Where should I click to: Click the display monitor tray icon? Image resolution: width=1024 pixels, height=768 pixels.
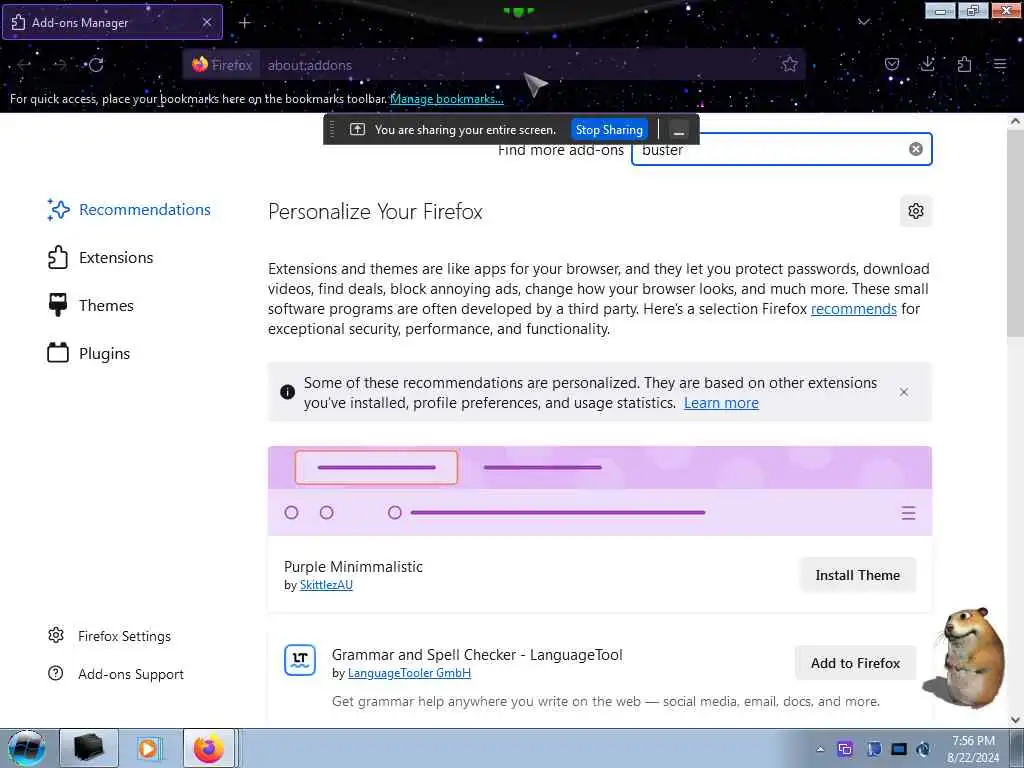click(899, 749)
